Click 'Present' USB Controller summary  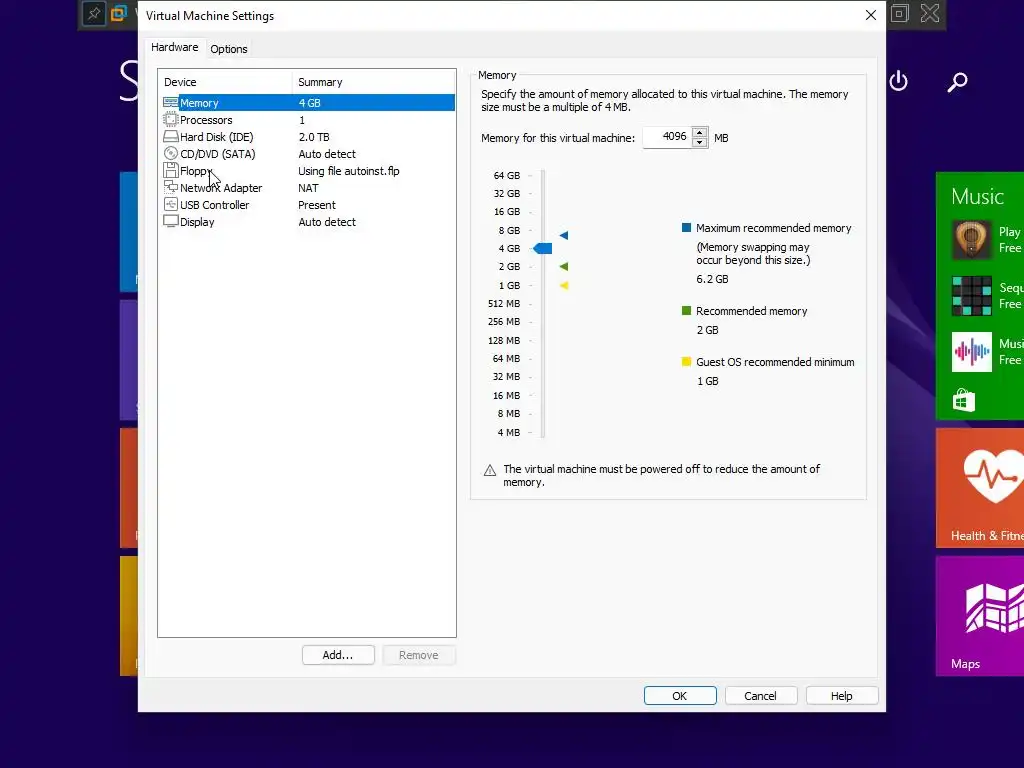317,205
